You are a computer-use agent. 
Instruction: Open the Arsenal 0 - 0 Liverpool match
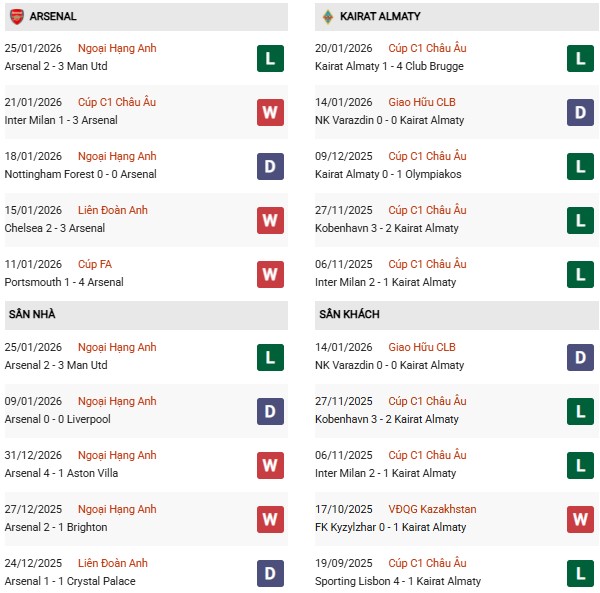[59, 419]
